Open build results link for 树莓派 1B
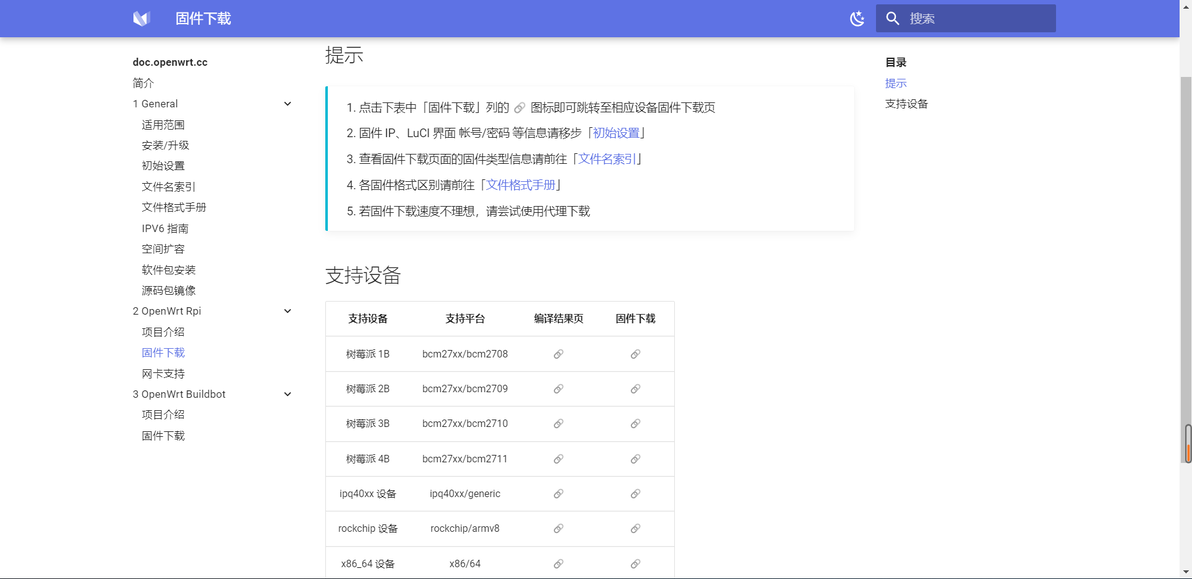This screenshot has height=579, width=1192. (558, 354)
